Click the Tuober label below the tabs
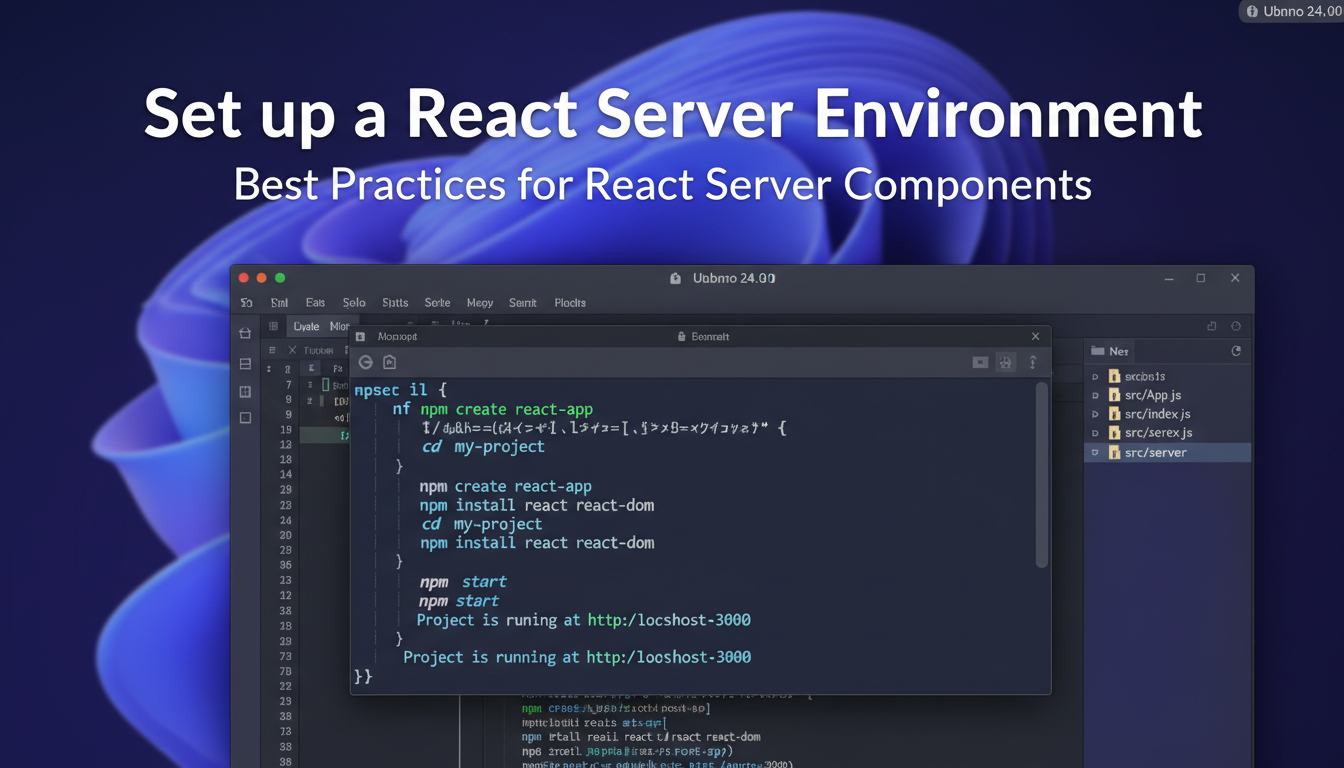1344x768 pixels. pos(319,350)
